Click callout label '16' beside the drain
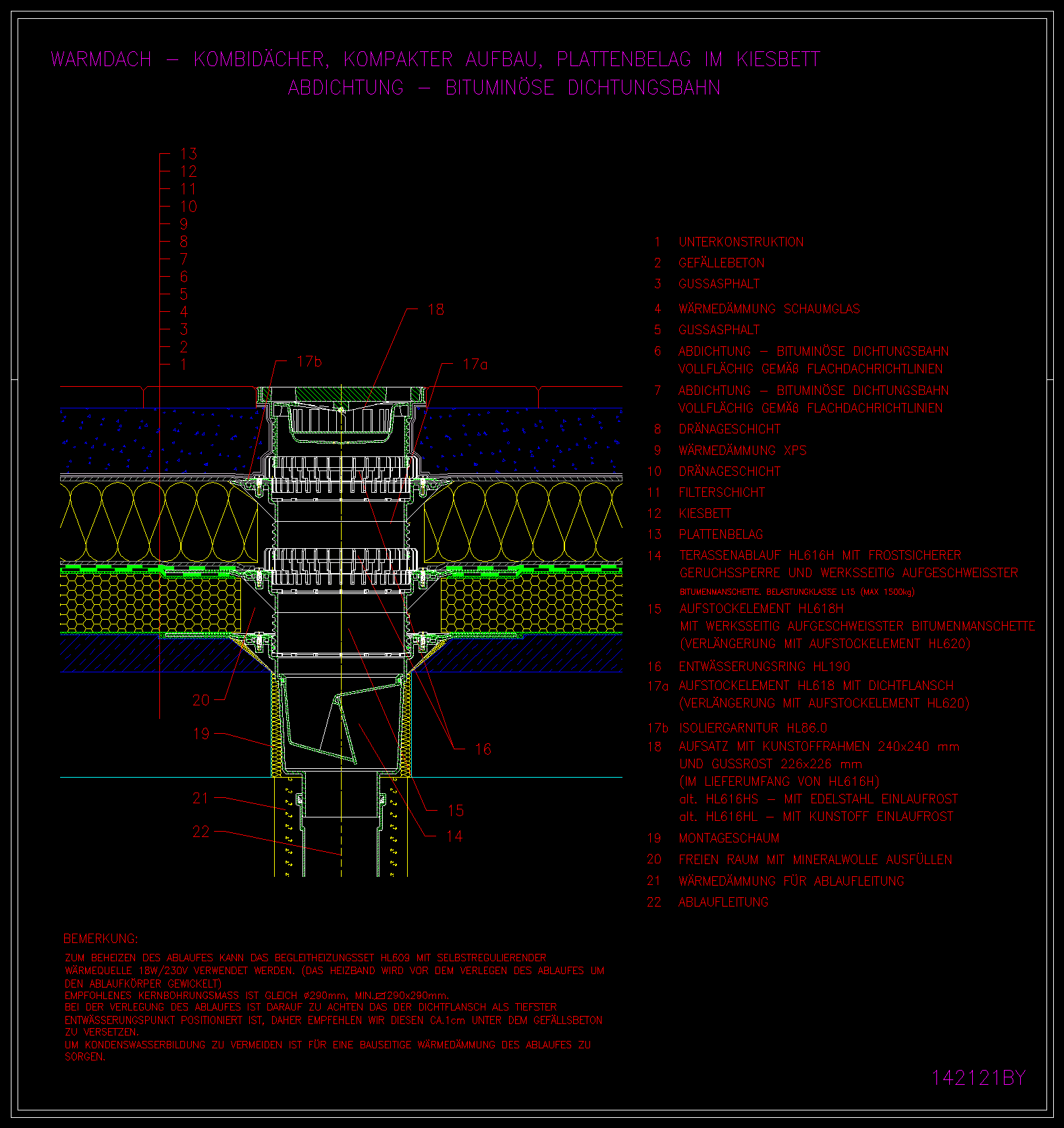The width and height of the screenshot is (1064, 1128). [483, 749]
